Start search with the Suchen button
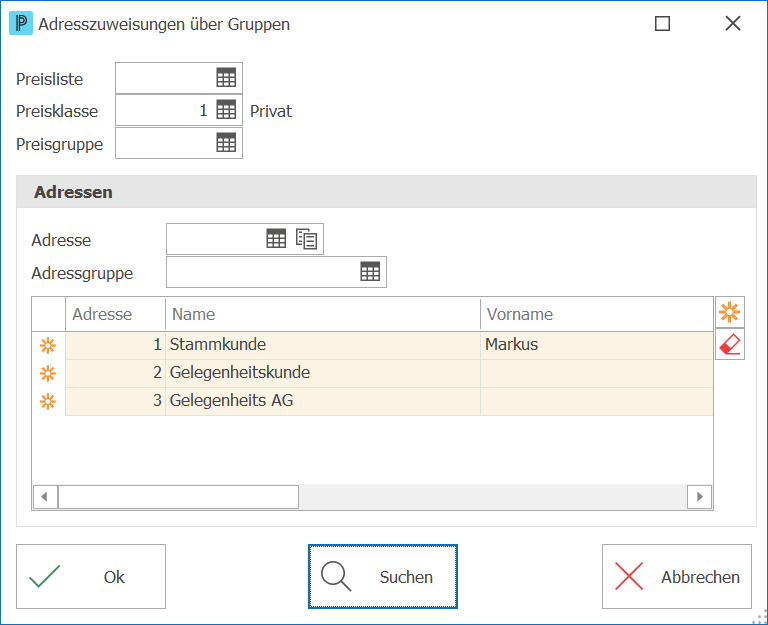 point(383,577)
